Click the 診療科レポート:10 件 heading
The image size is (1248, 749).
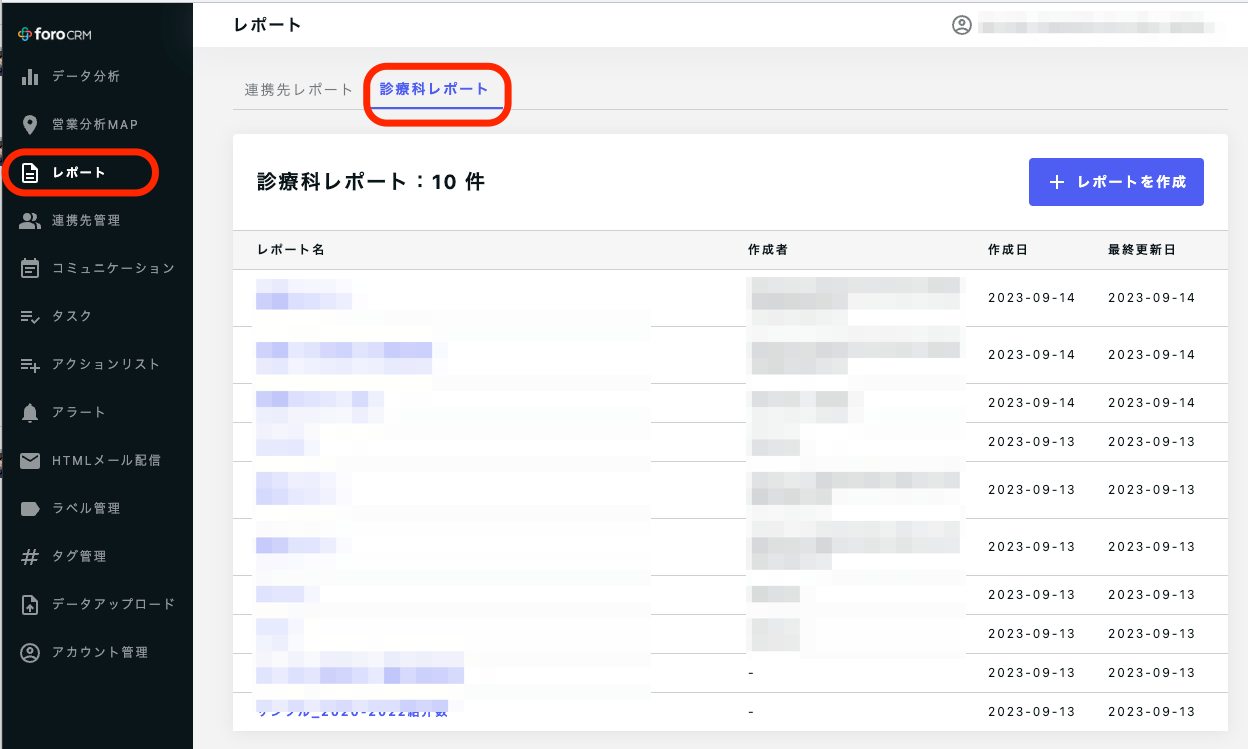pyautogui.click(x=371, y=182)
